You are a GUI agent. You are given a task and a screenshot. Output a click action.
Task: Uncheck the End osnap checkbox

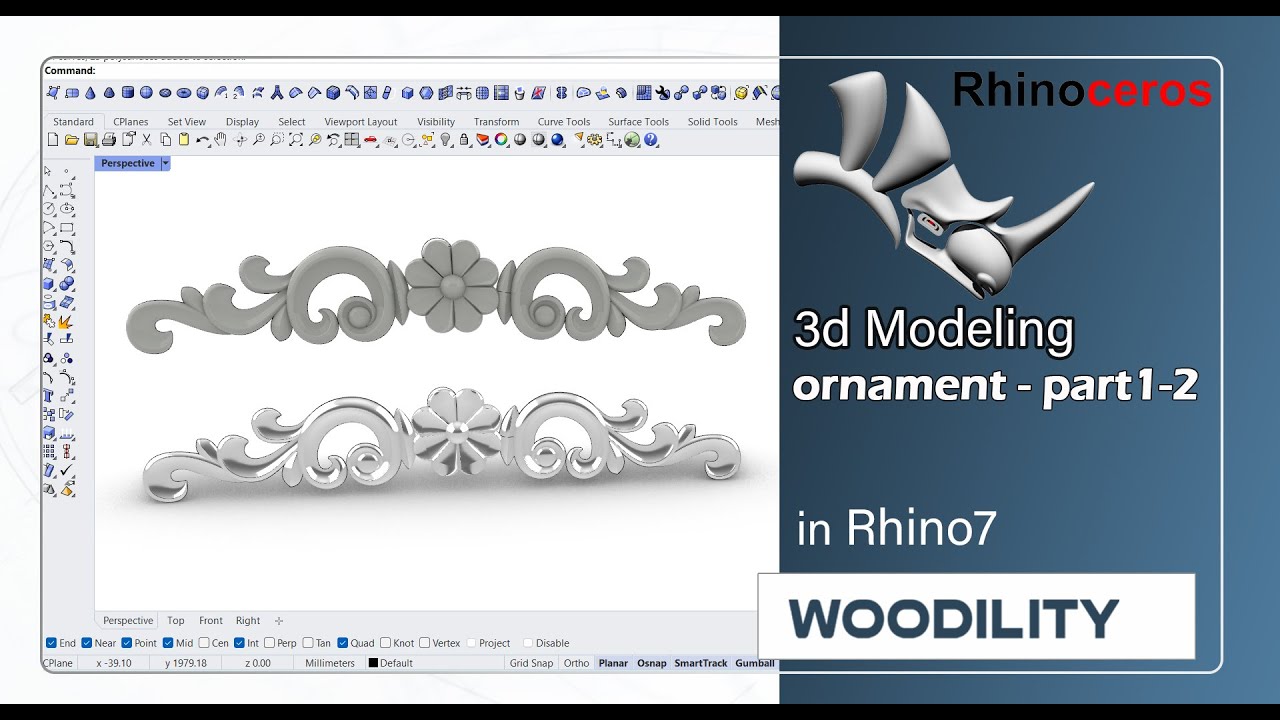(x=51, y=643)
